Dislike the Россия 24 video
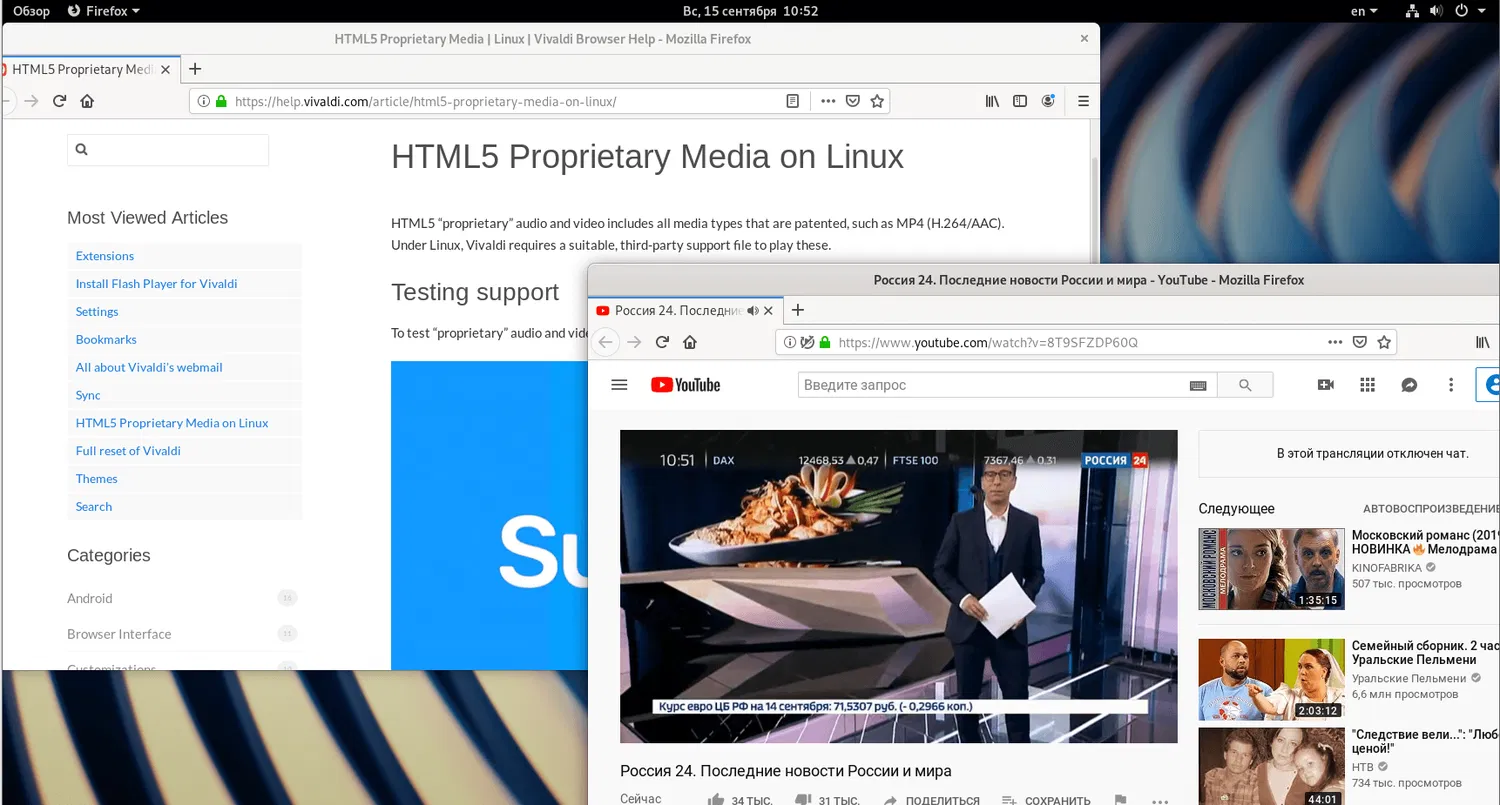 coord(802,800)
